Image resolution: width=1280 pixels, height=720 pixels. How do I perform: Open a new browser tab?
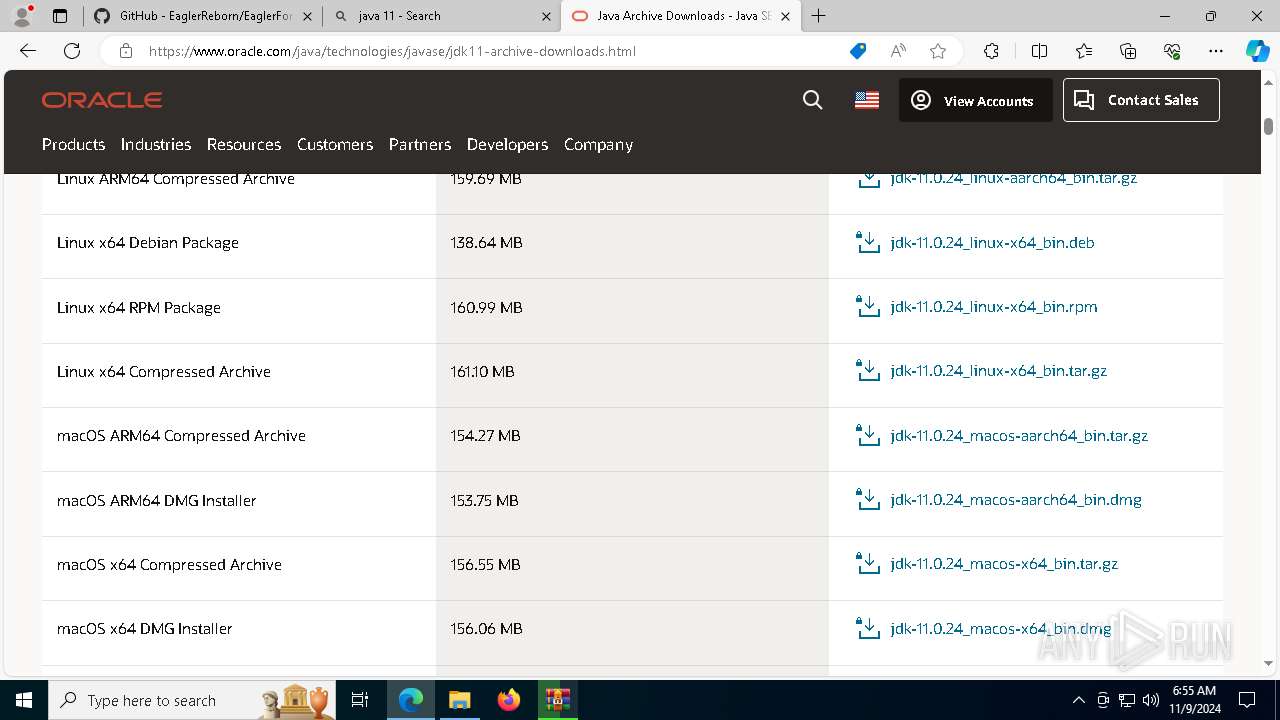point(818,16)
